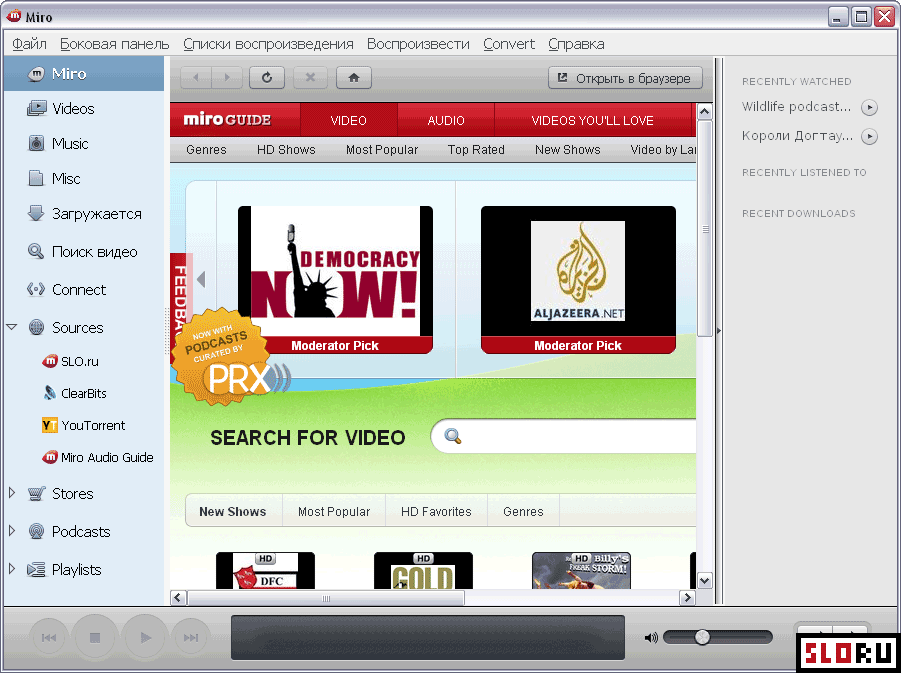The image size is (901, 673).
Task: Open the Поиск видео search icon
Action: 36,252
